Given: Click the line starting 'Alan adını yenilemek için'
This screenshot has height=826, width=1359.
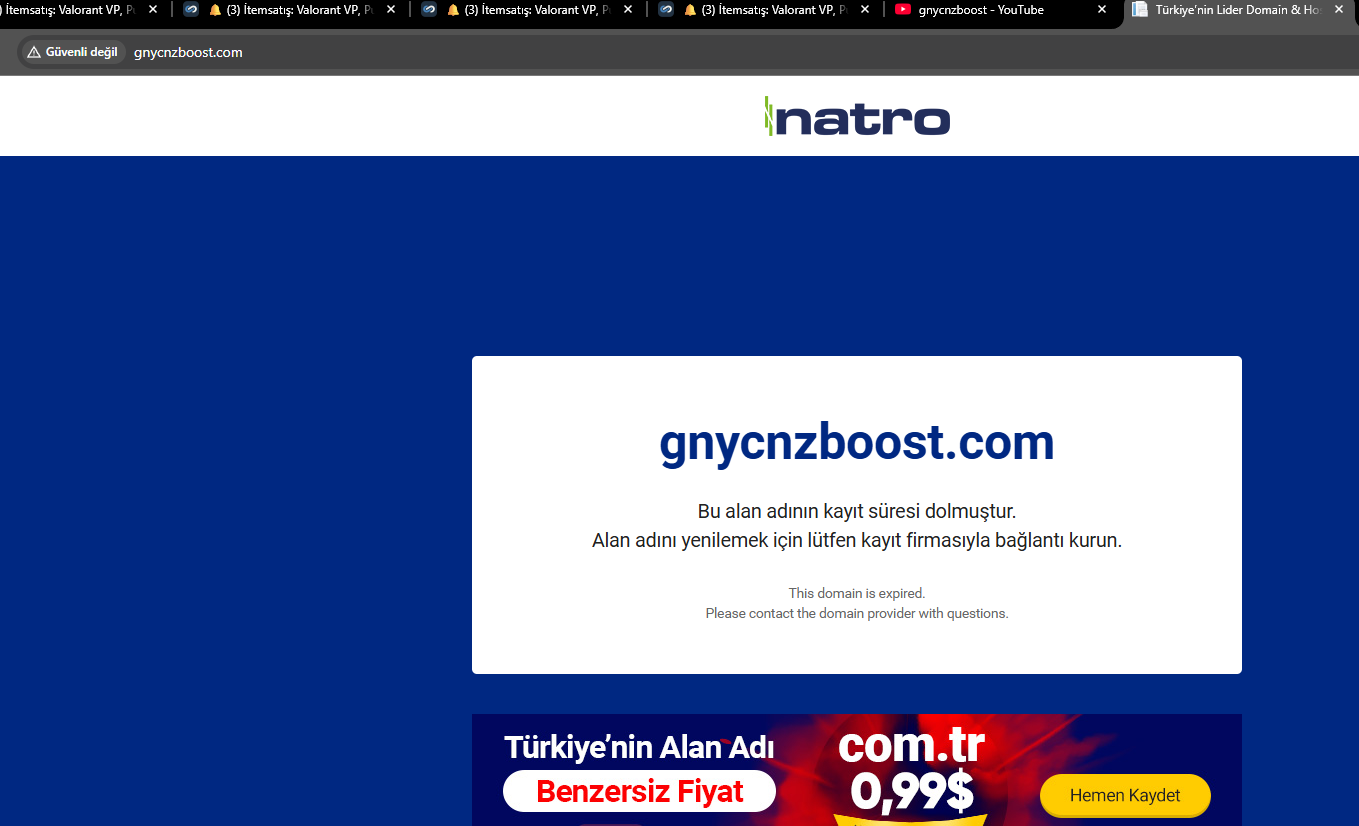Looking at the screenshot, I should (x=857, y=540).
